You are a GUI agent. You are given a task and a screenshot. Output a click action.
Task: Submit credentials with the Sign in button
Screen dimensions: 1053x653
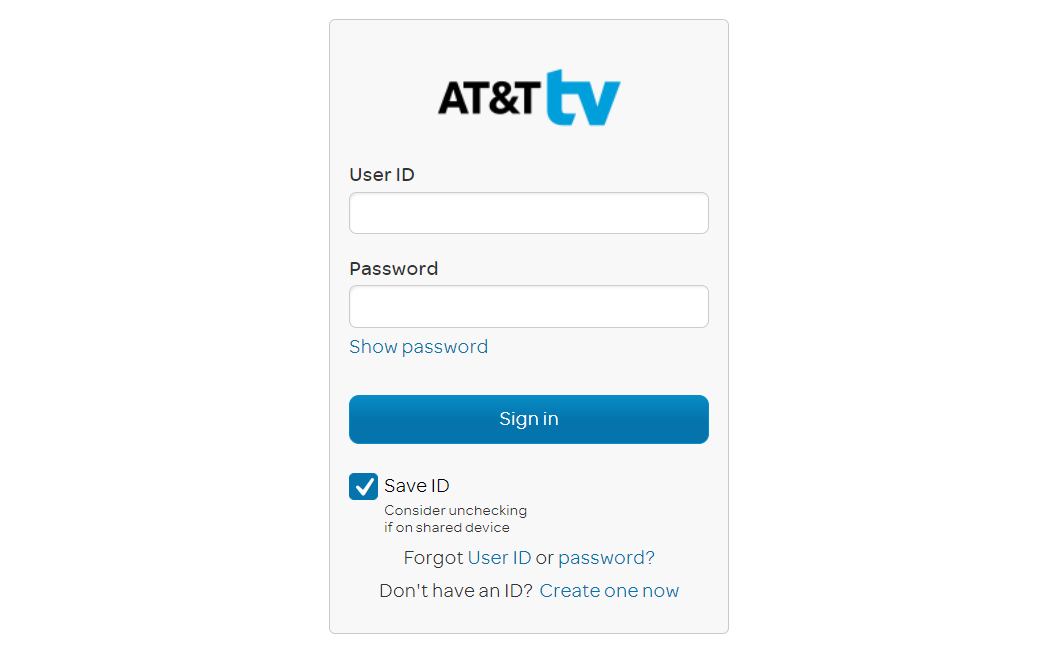[529, 419]
